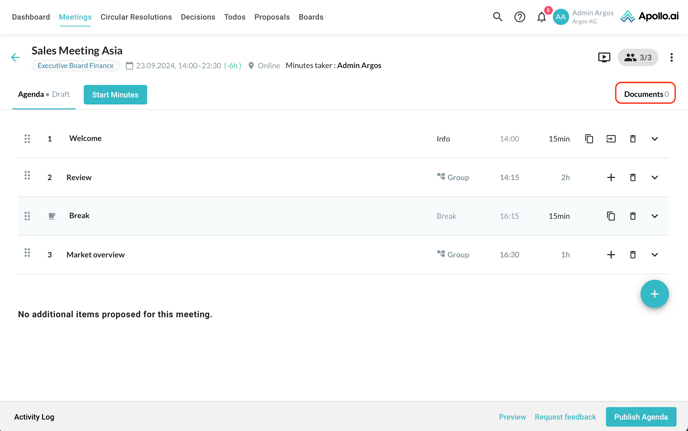This screenshot has width=688, height=431.
Task: Click the Request feedback link
Action: point(565,417)
